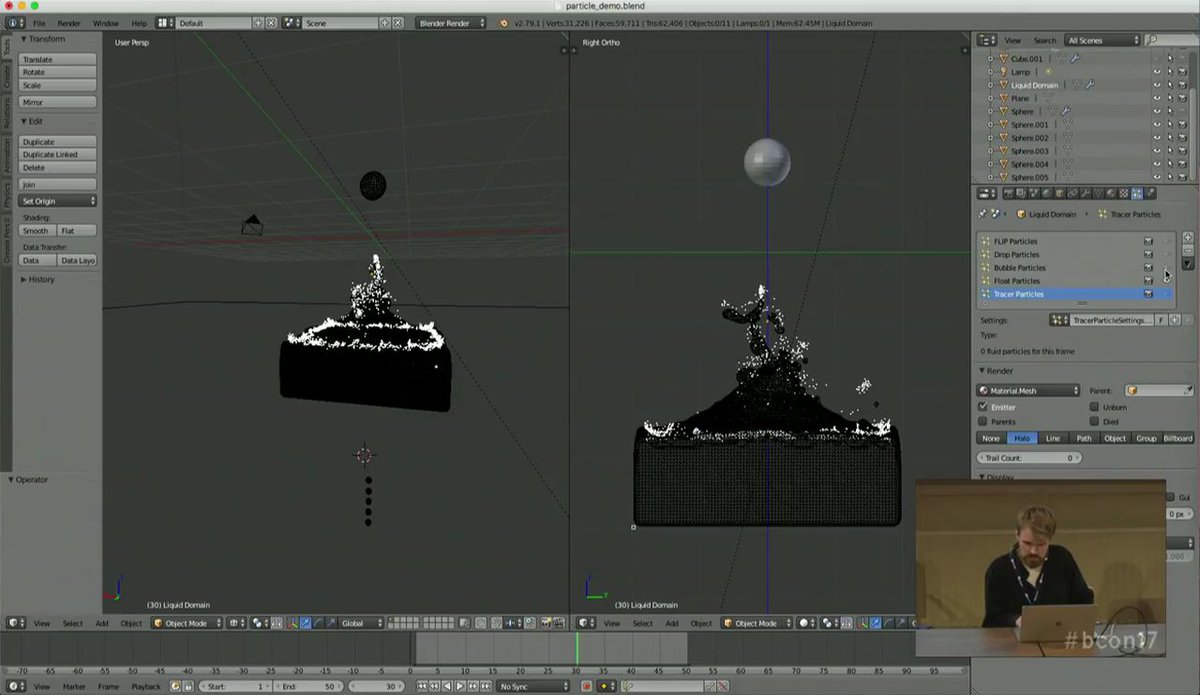
Task: Uncheck the Emitter render option
Action: [982, 407]
